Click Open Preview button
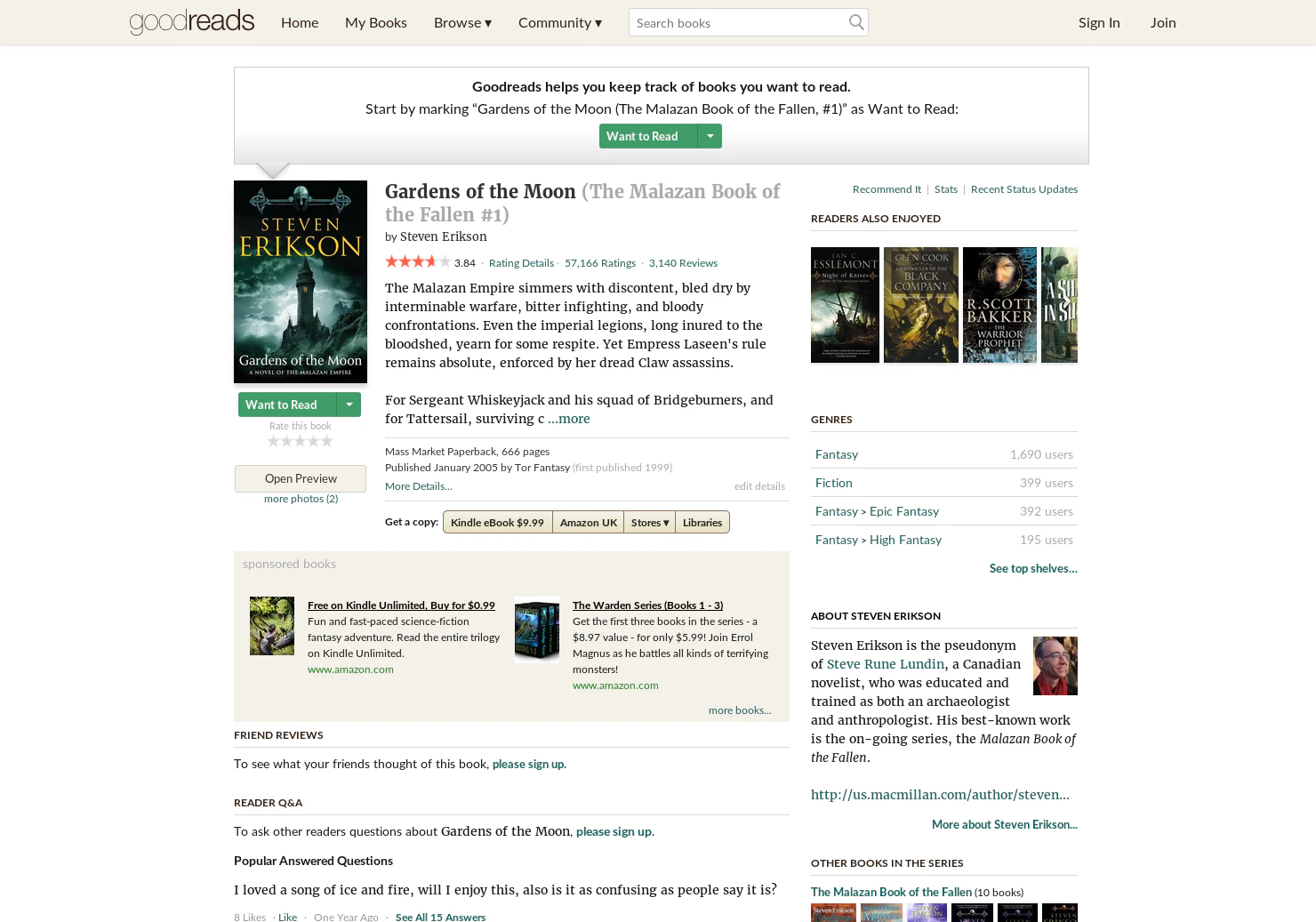1316x922 pixels. coord(301,478)
